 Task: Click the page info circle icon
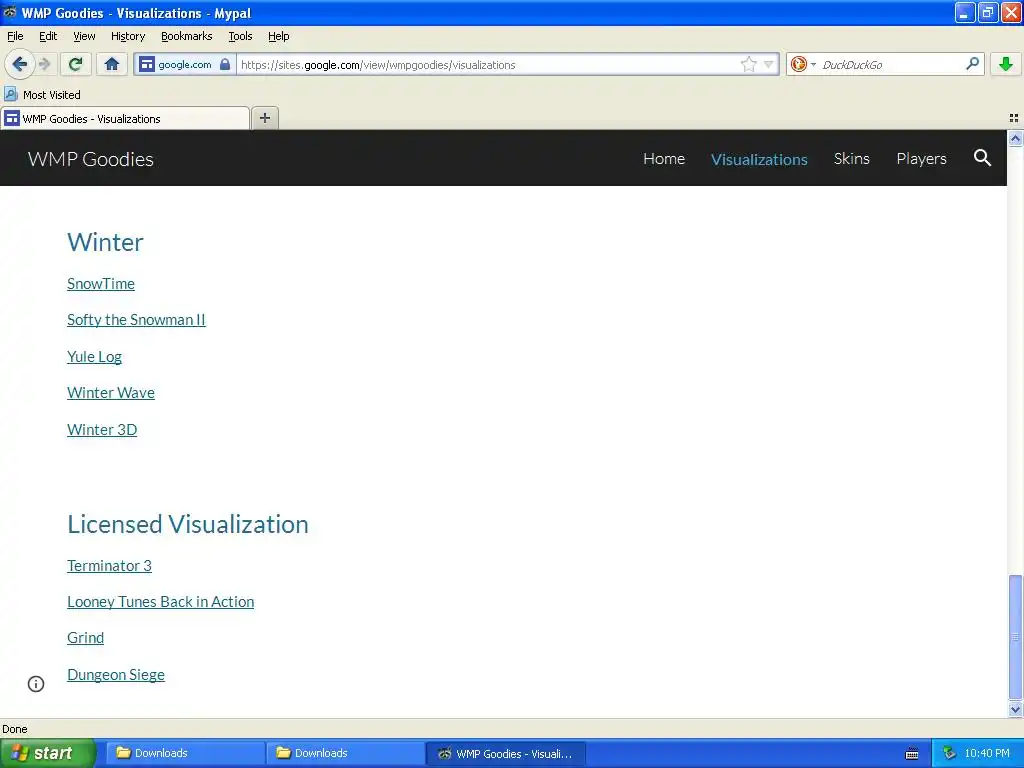36,684
